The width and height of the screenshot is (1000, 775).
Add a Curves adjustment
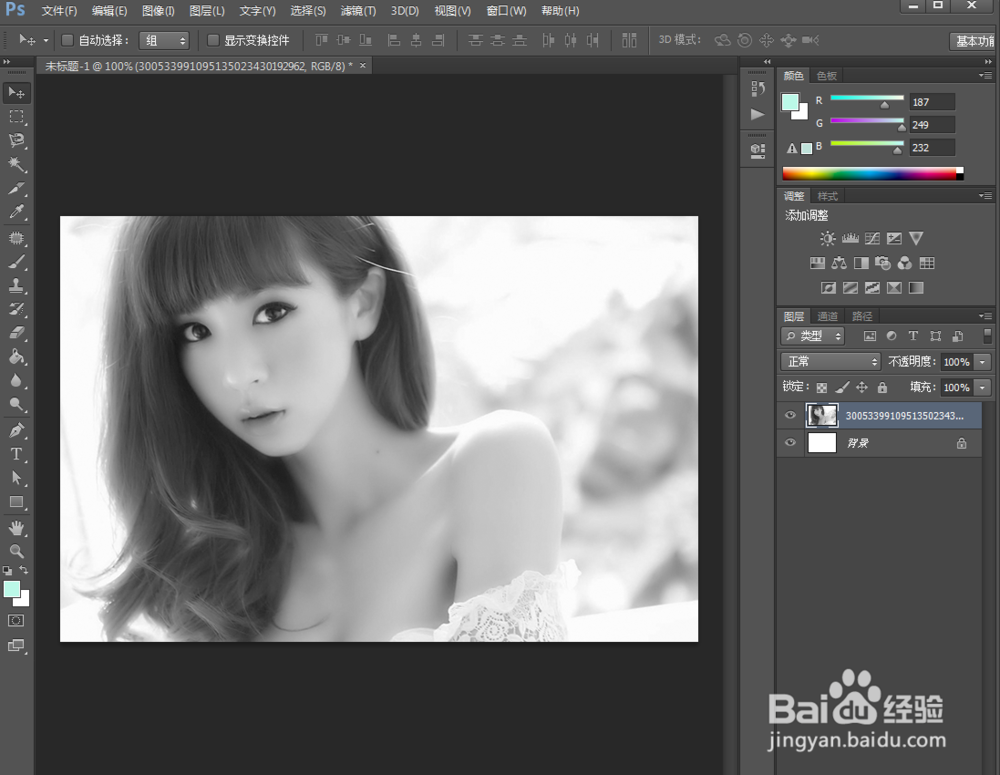point(872,239)
